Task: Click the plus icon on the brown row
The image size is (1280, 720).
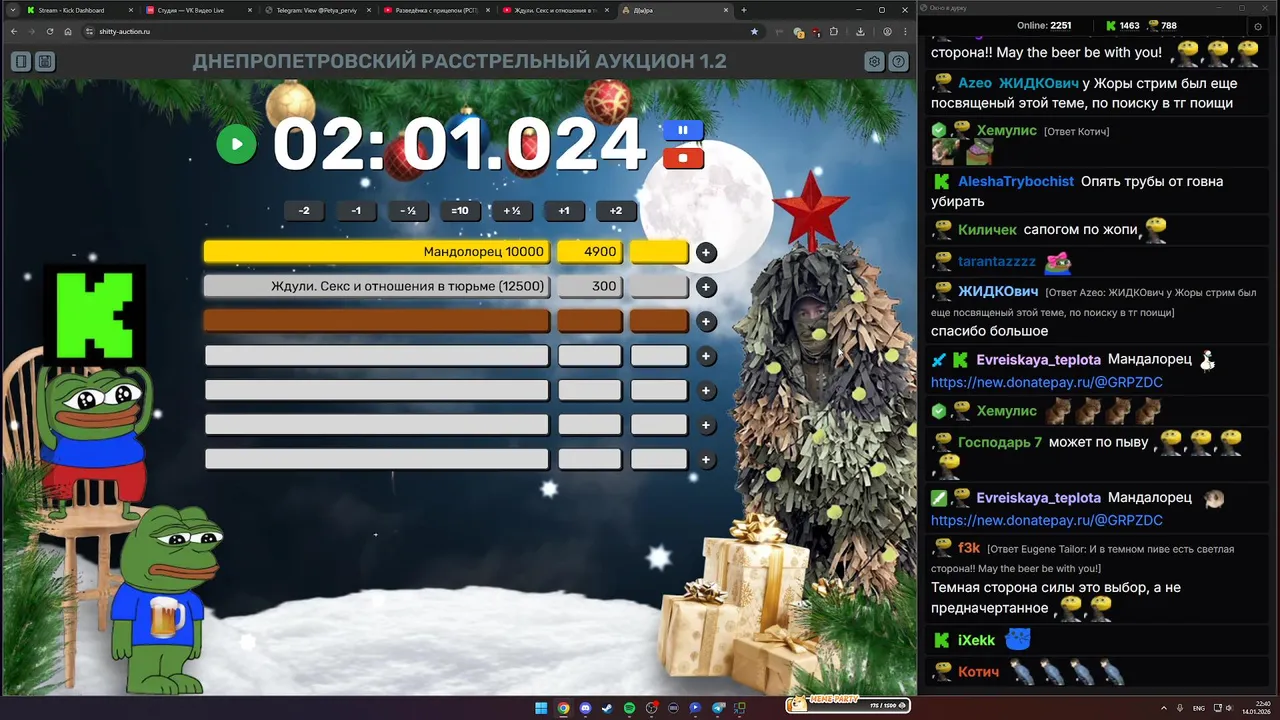Action: point(706,322)
